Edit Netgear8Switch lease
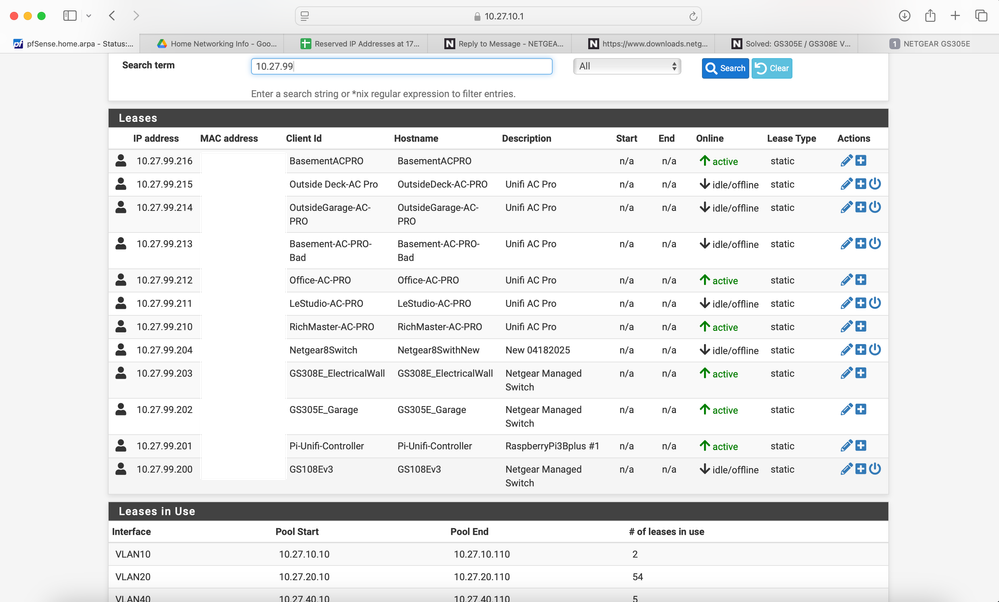Screen dimensions: 999x602 846,350
